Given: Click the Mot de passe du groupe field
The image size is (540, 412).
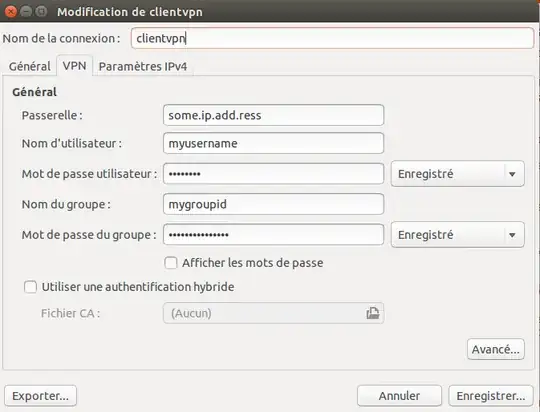Looking at the screenshot, I should pos(273,235).
